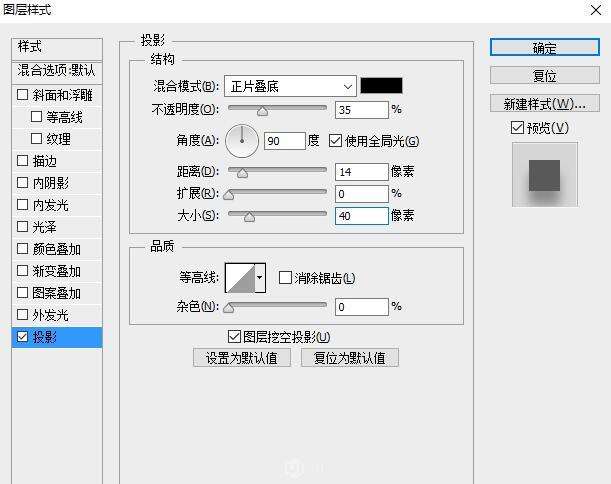
Task: Click the shadow preview thumbnail
Action: click(x=544, y=174)
